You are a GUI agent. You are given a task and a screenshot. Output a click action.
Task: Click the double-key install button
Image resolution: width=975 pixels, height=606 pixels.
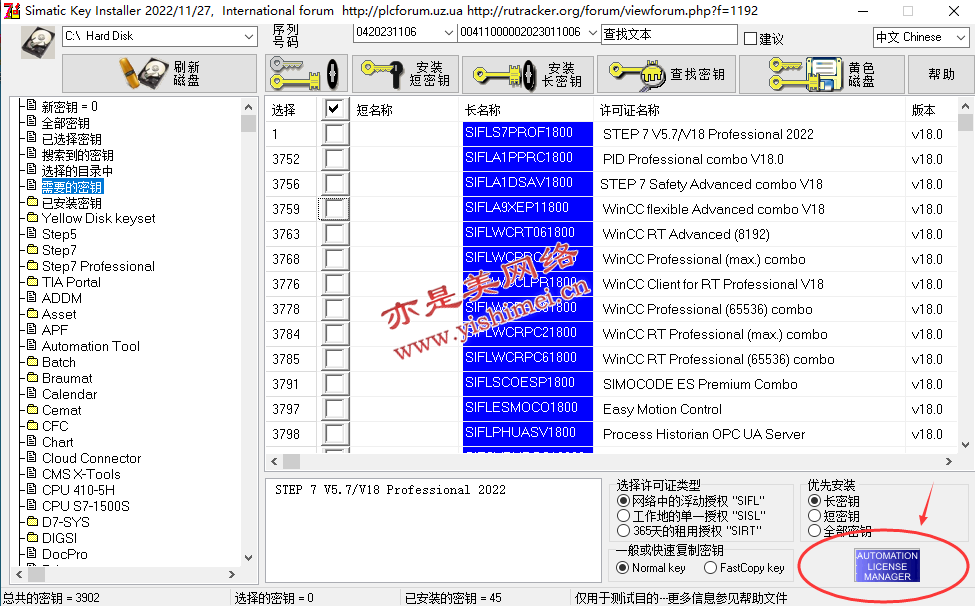coord(306,73)
